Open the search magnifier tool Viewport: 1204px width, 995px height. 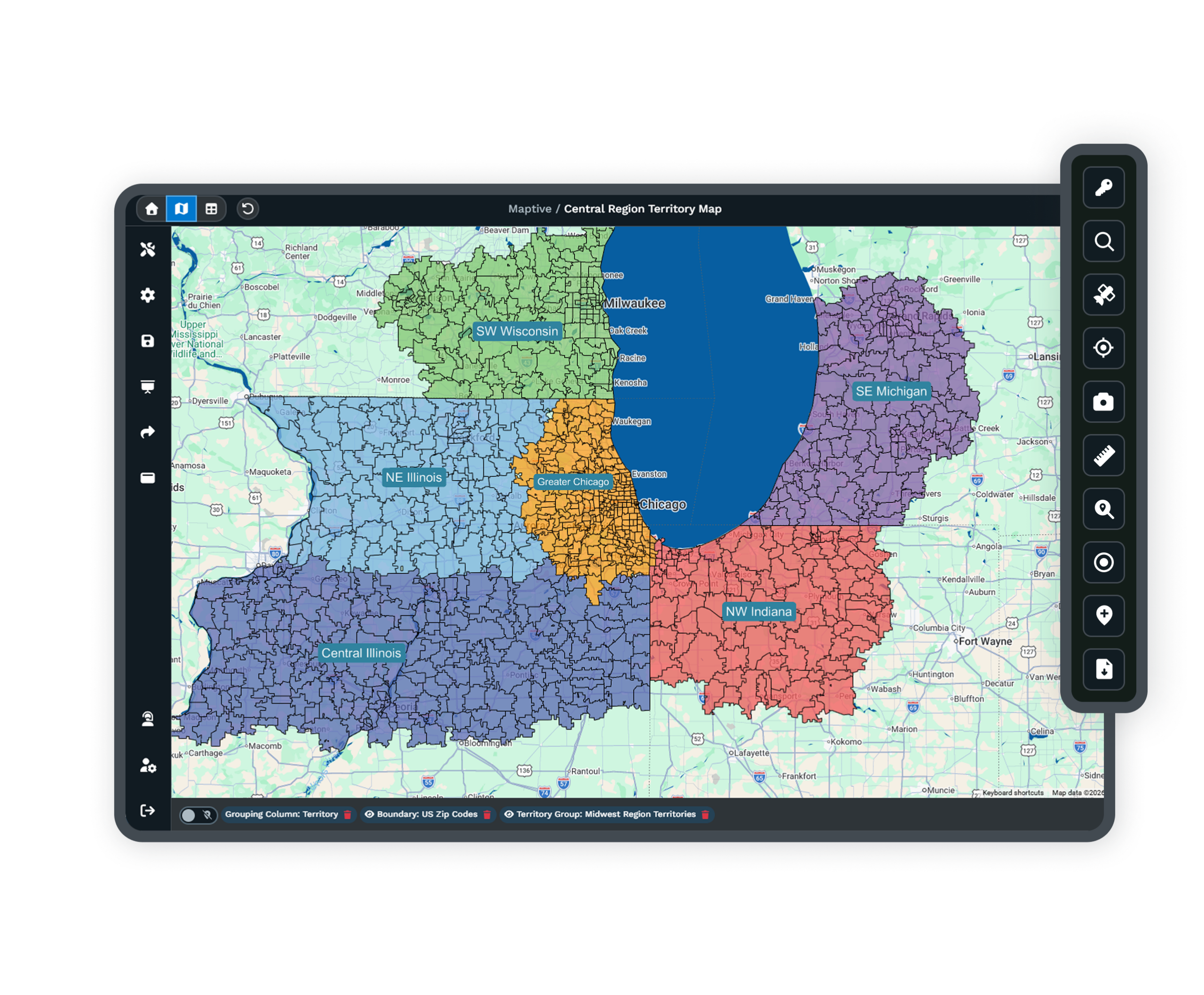(1104, 241)
